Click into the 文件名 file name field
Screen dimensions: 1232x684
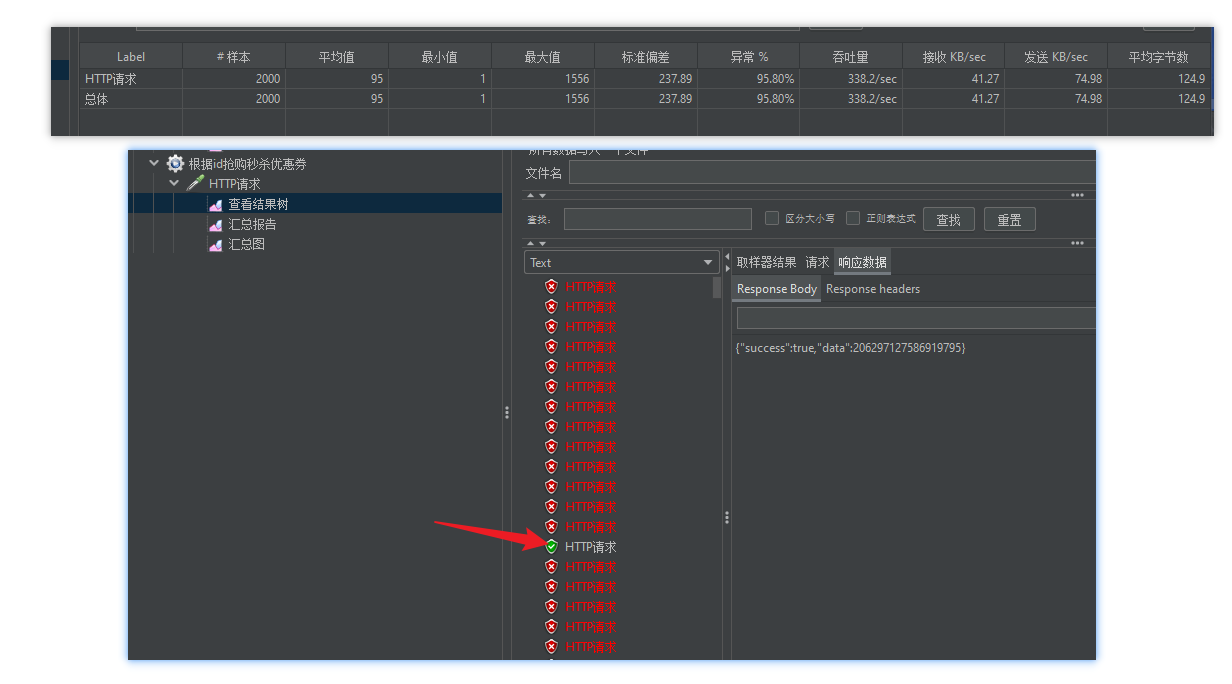[x=832, y=173]
